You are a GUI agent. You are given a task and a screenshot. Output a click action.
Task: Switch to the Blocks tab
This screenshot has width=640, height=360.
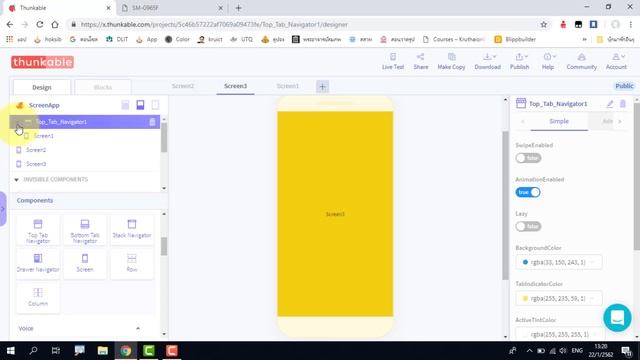coord(103,87)
